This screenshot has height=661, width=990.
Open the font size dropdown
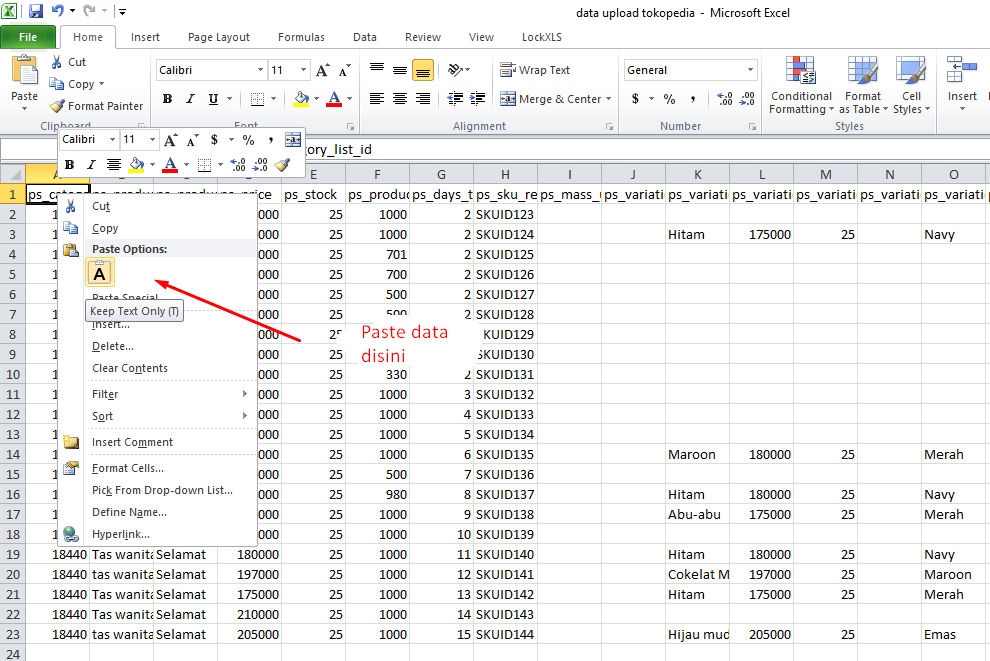tap(304, 69)
